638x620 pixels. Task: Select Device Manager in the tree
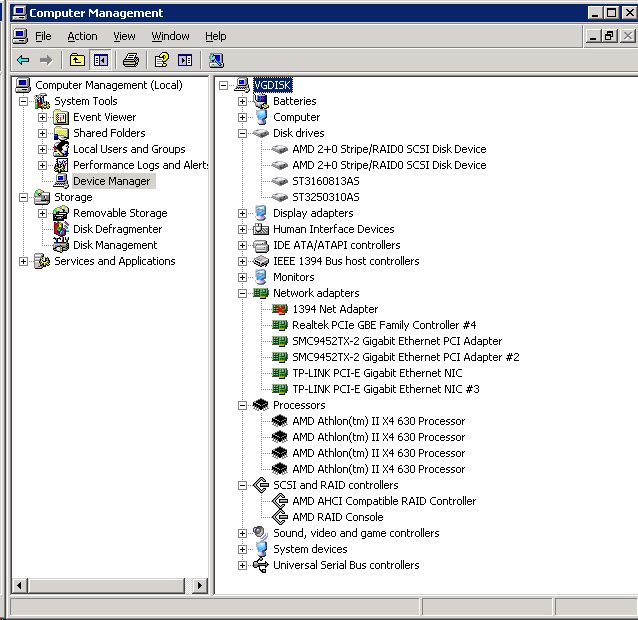point(111,181)
